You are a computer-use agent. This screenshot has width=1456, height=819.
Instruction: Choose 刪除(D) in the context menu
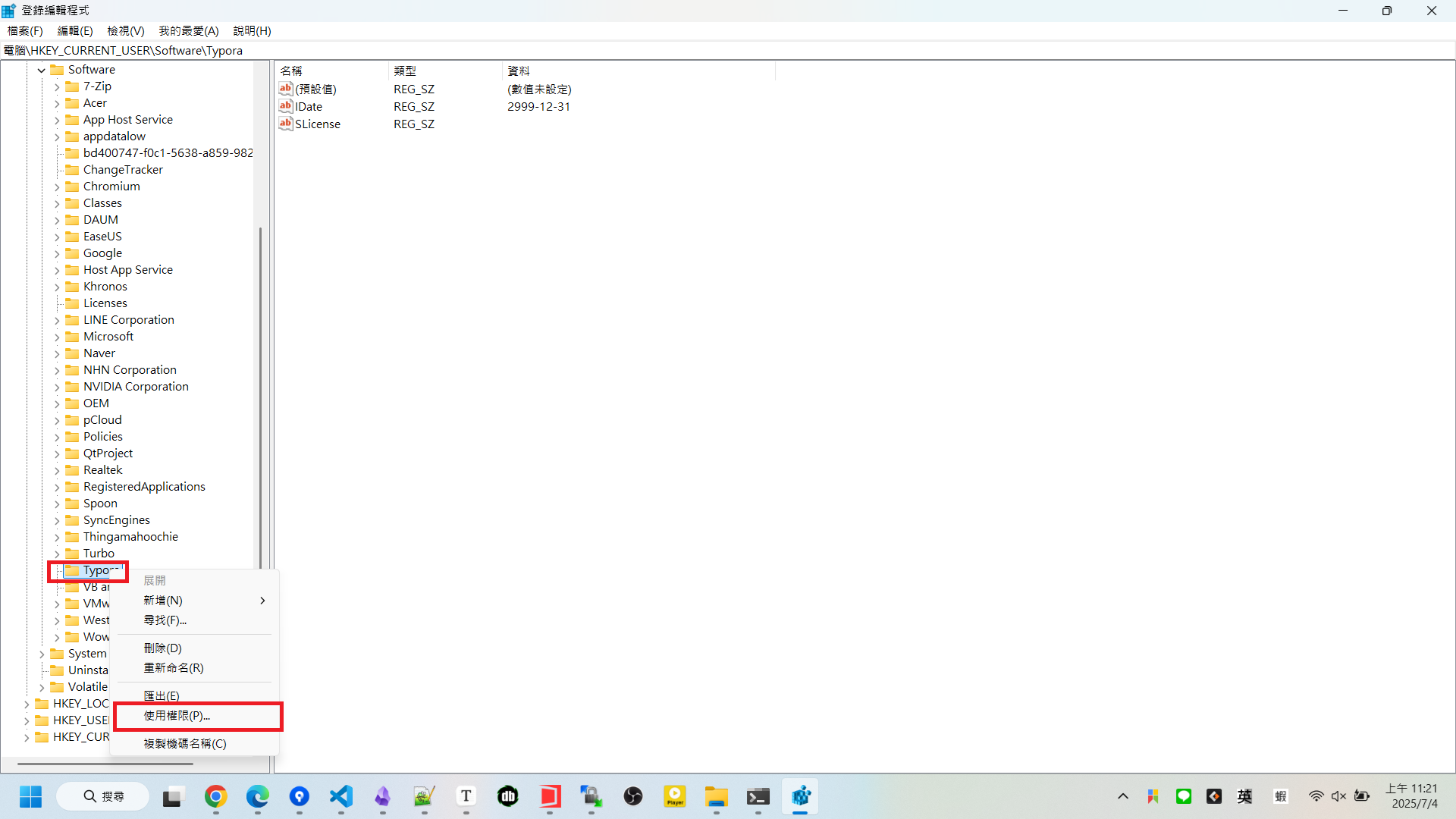point(196,648)
